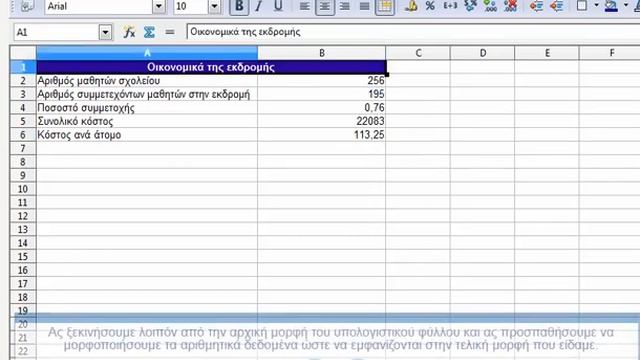
Task: Select row 4 header
Action: coord(23,108)
